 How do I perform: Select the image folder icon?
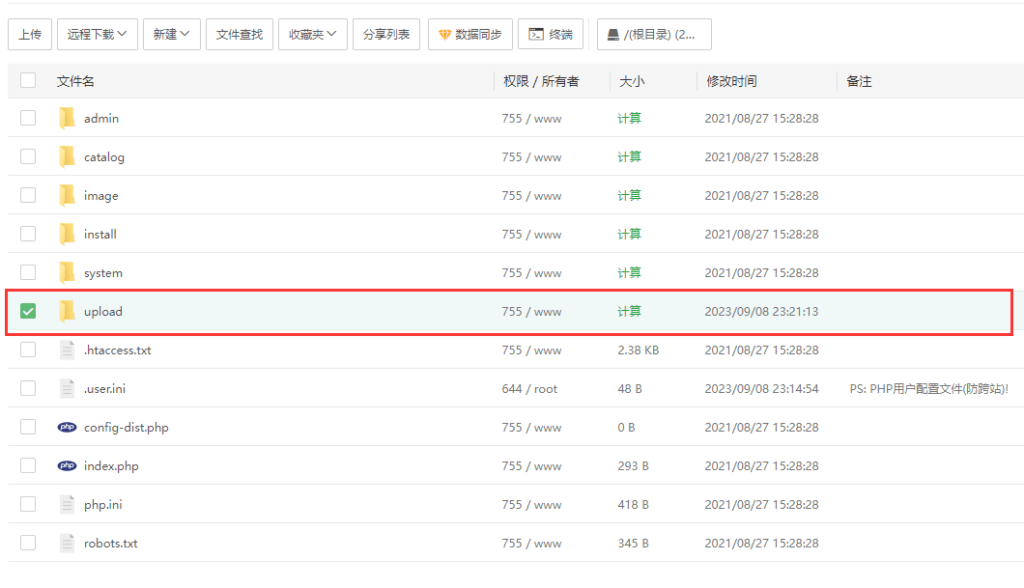point(68,195)
